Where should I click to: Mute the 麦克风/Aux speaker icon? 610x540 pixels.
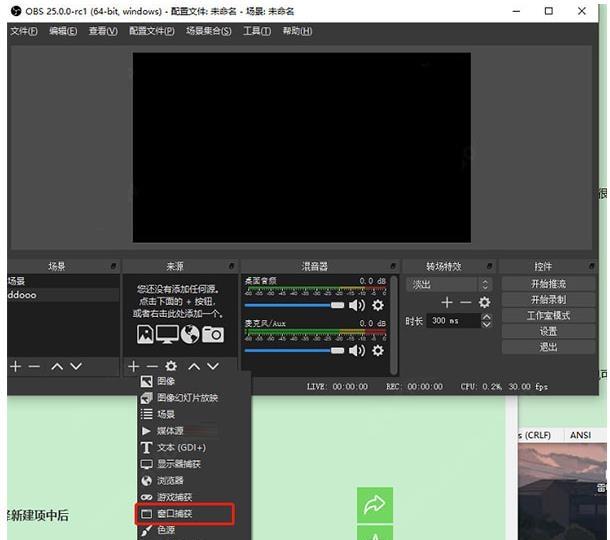tap(357, 351)
